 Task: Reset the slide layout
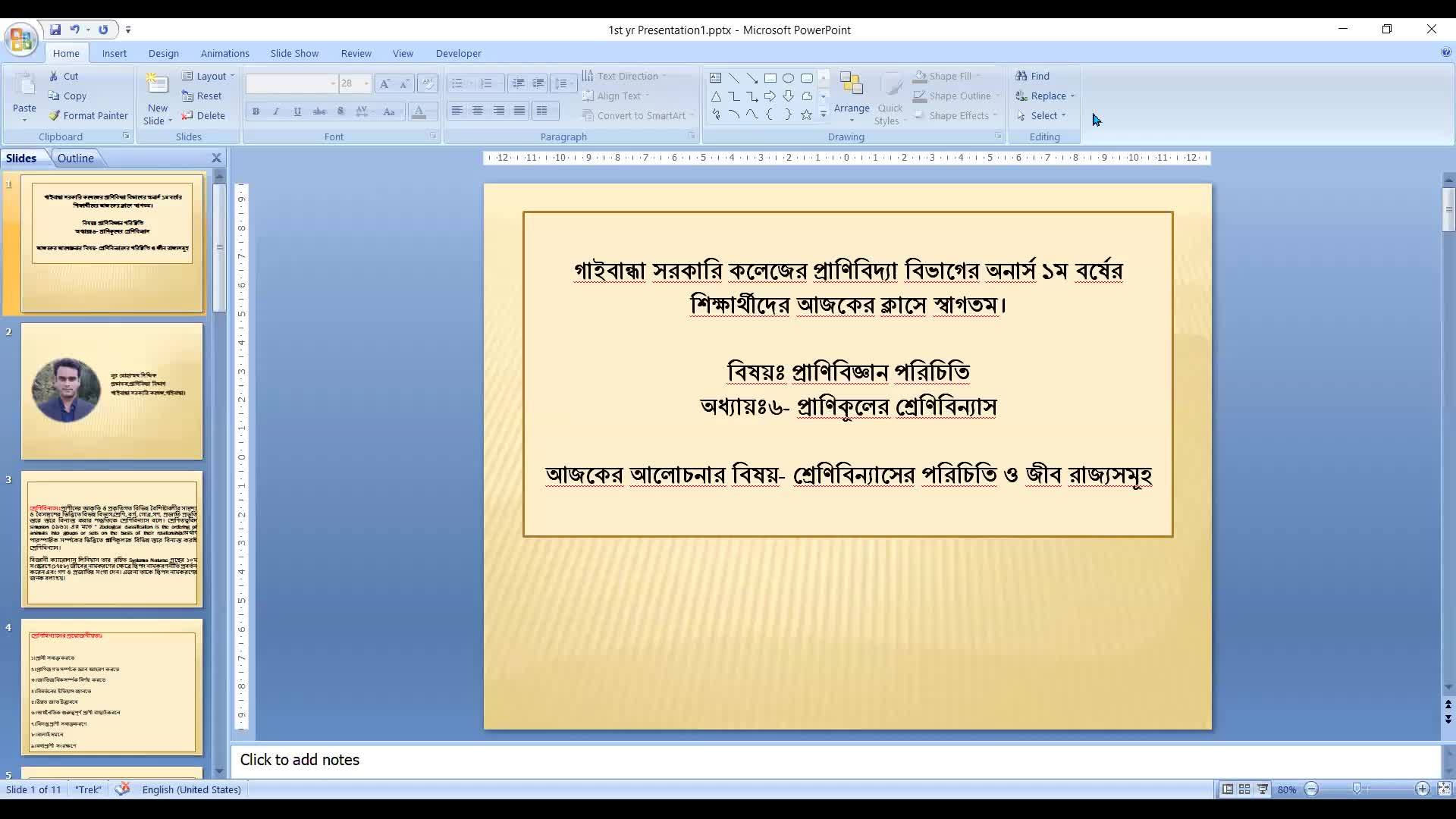point(202,96)
